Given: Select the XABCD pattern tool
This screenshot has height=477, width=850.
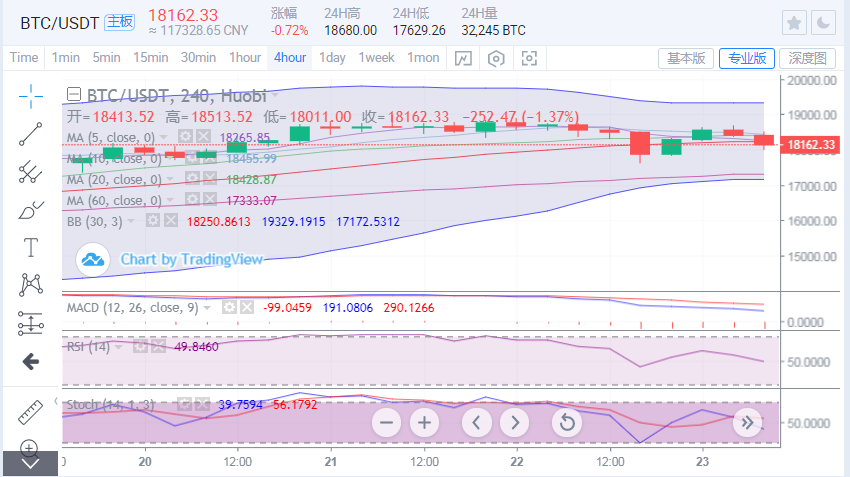Looking at the screenshot, I should 31,285.
